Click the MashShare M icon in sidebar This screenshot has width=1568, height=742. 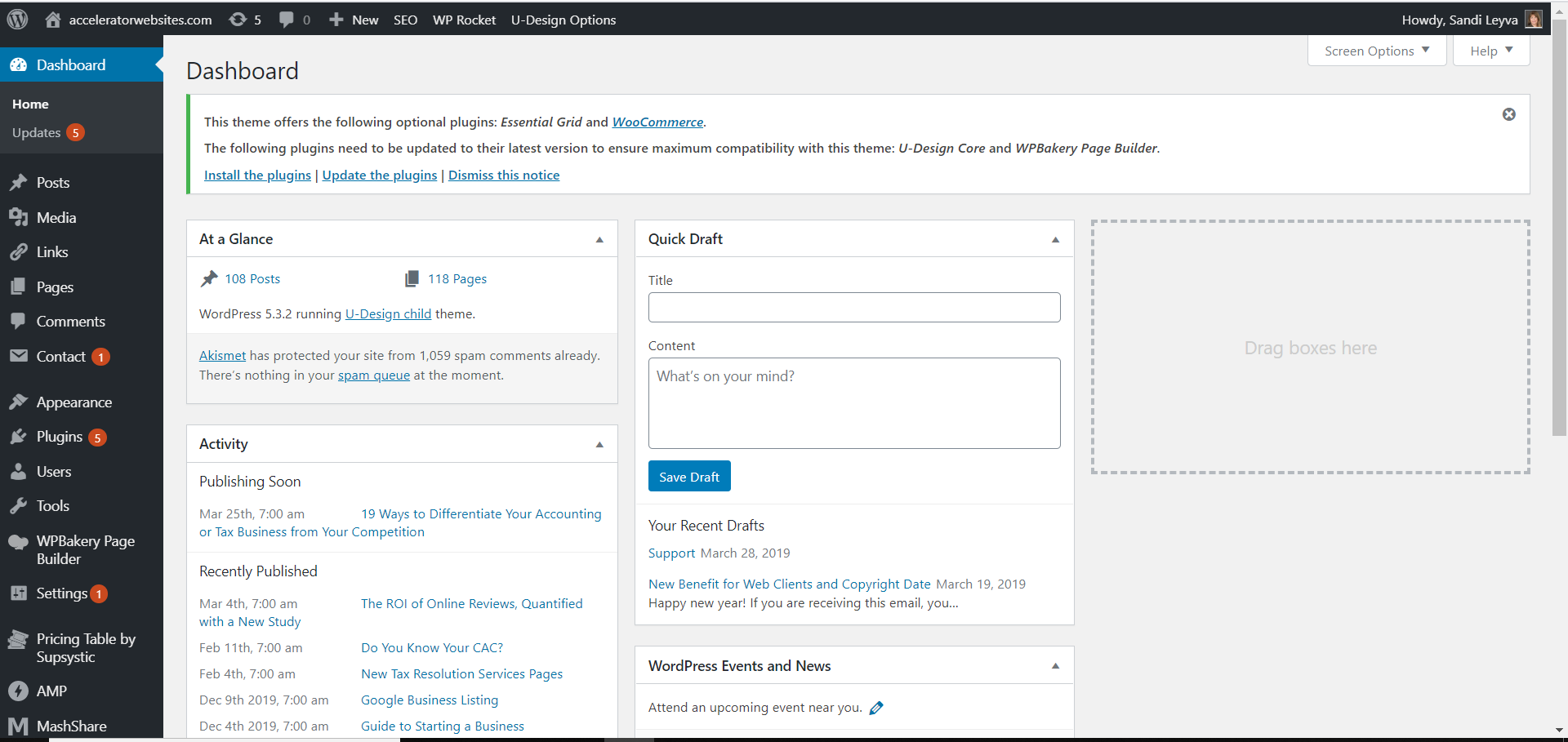pyautogui.click(x=19, y=726)
